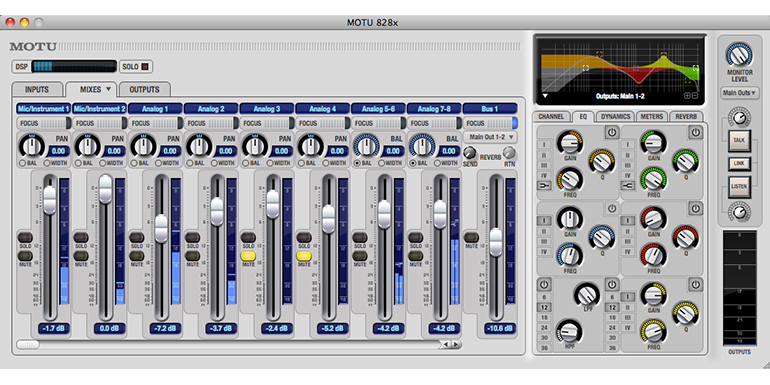Open the Main Out 1-2 dropdown on Bus 1
Viewport: 770px width, 385px height.
490,137
